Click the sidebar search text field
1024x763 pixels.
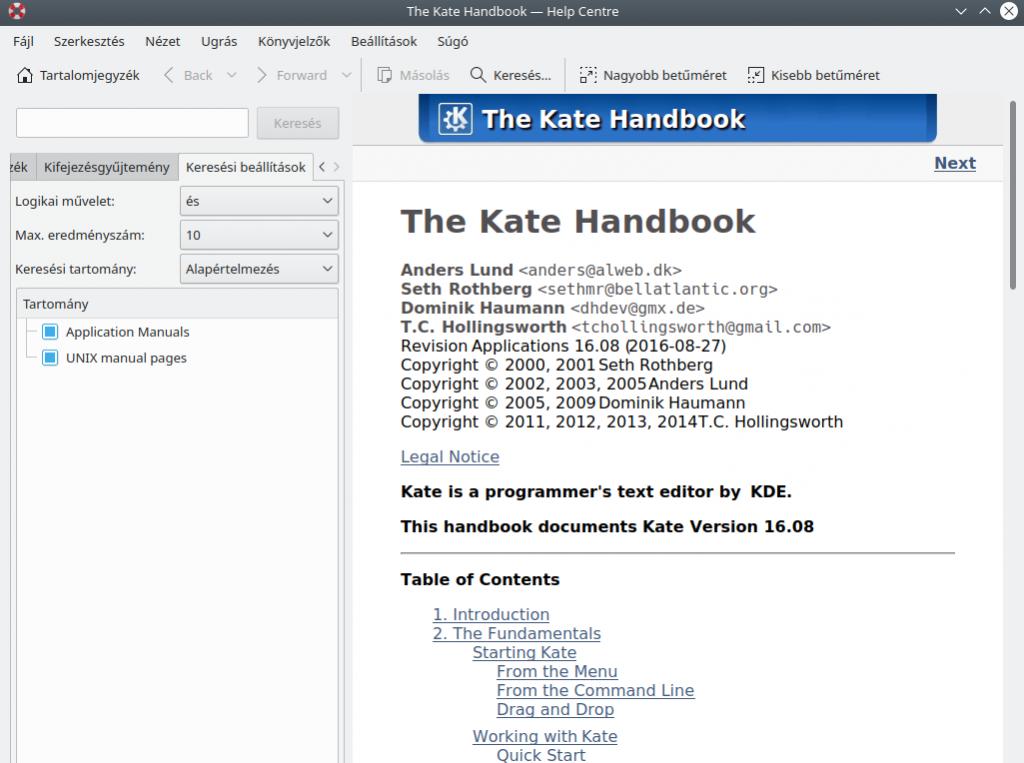[132, 123]
